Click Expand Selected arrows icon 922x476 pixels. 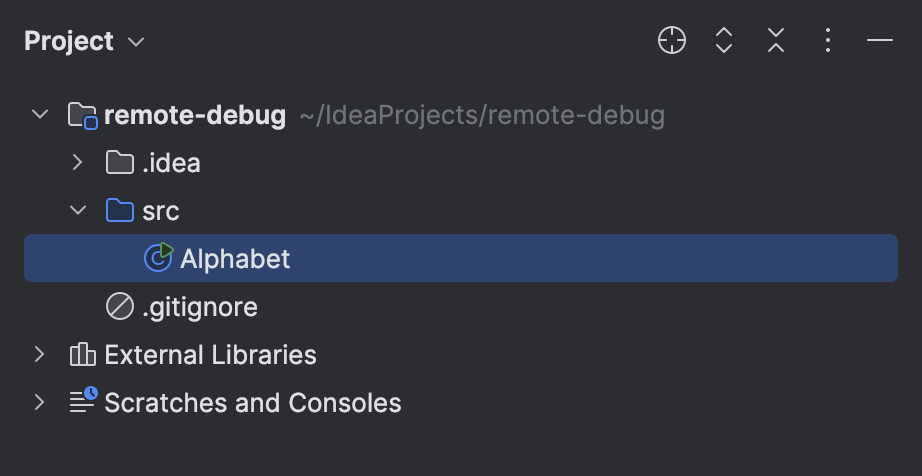click(724, 41)
